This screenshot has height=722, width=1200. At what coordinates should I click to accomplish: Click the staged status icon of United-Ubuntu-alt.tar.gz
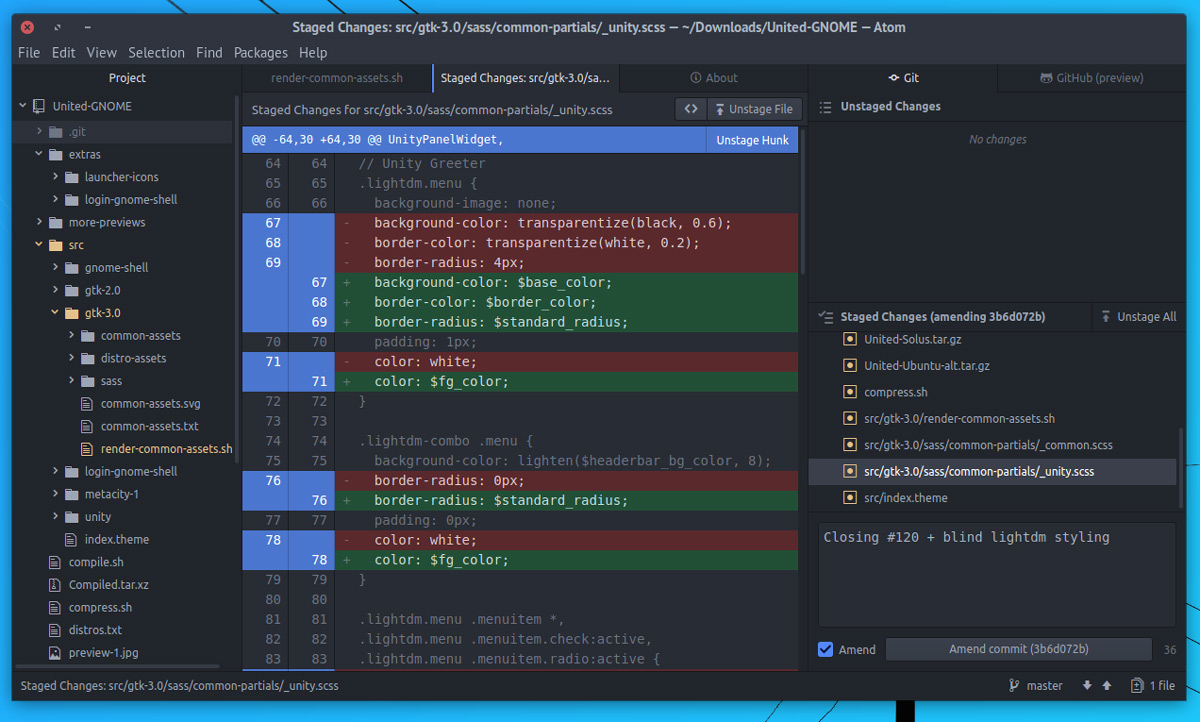(x=850, y=366)
